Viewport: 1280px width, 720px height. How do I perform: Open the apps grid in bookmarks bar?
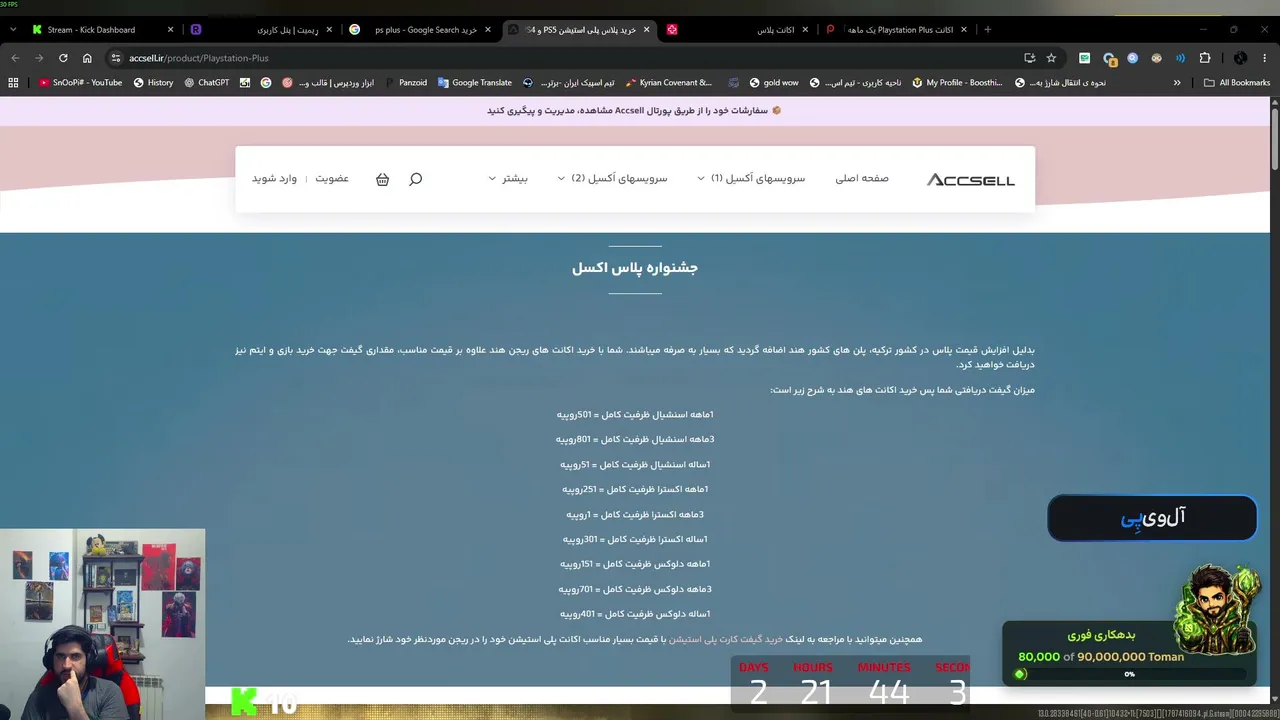[13, 83]
